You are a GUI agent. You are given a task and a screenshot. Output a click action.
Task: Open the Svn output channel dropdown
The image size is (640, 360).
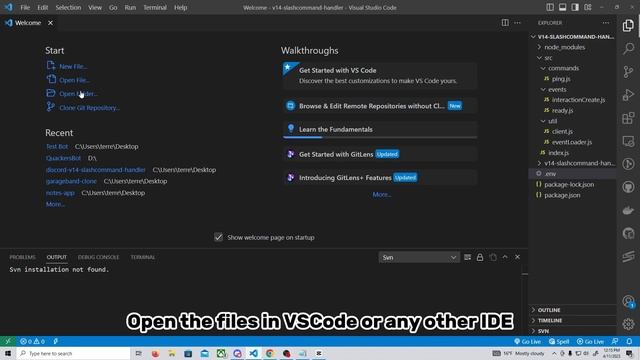(419, 257)
